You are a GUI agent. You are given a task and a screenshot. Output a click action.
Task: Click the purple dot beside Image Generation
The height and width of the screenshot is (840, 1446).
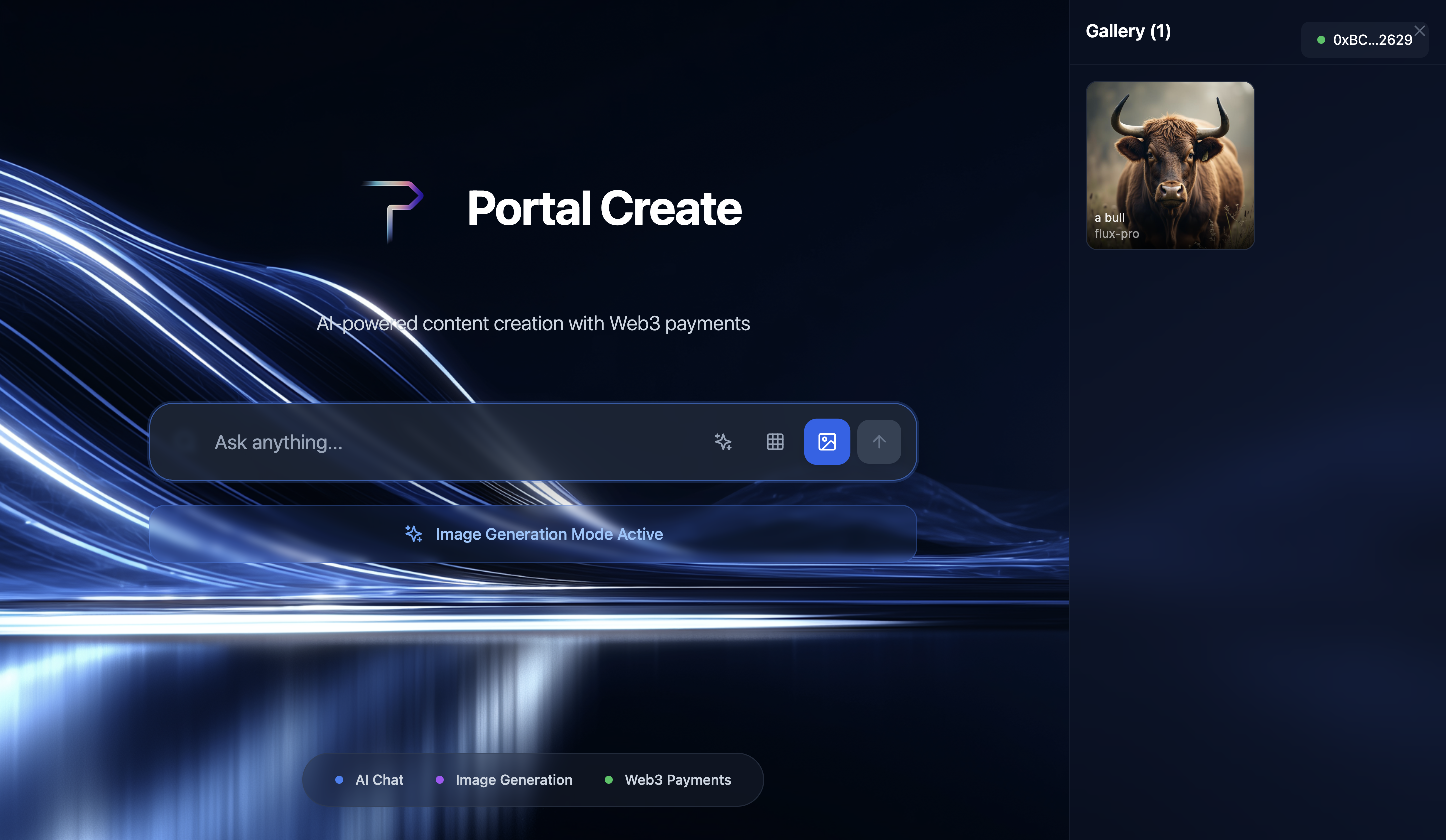(x=440, y=780)
